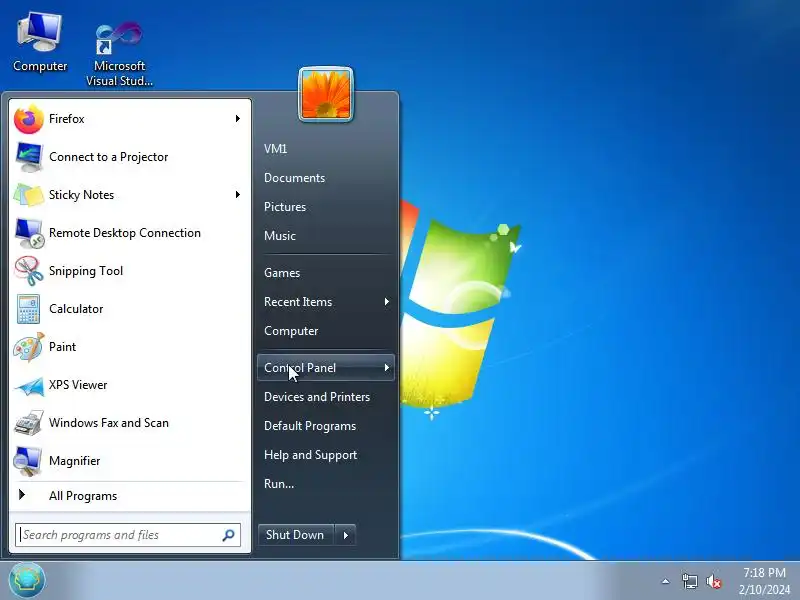The image size is (800, 600).
Task: Open the Run... dialog
Action: tap(279, 484)
